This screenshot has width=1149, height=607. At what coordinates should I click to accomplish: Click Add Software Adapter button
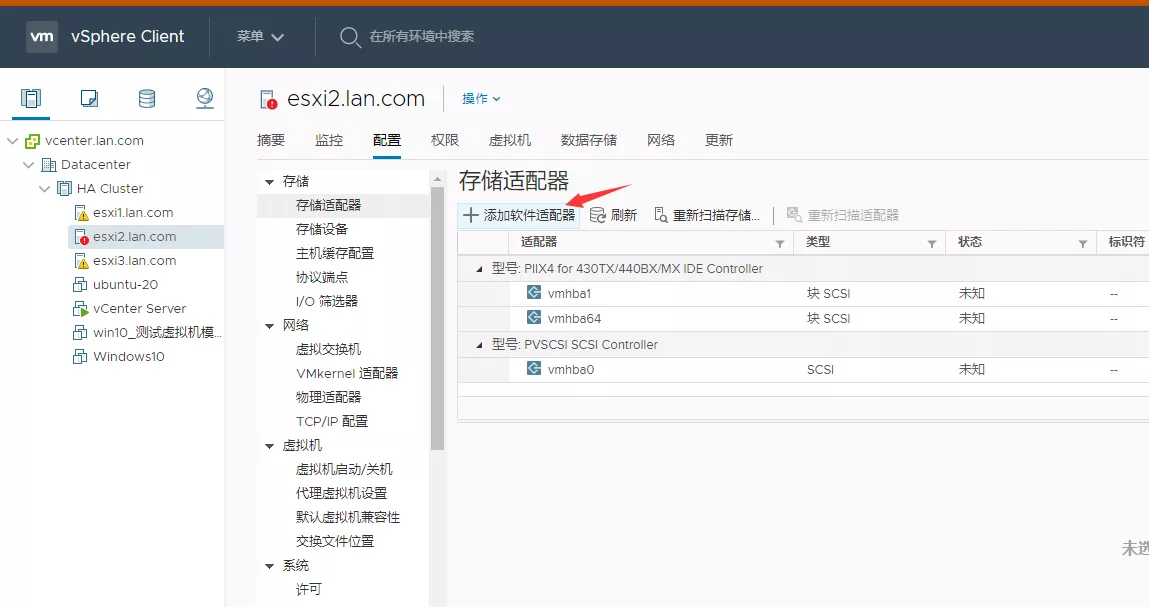tap(519, 215)
